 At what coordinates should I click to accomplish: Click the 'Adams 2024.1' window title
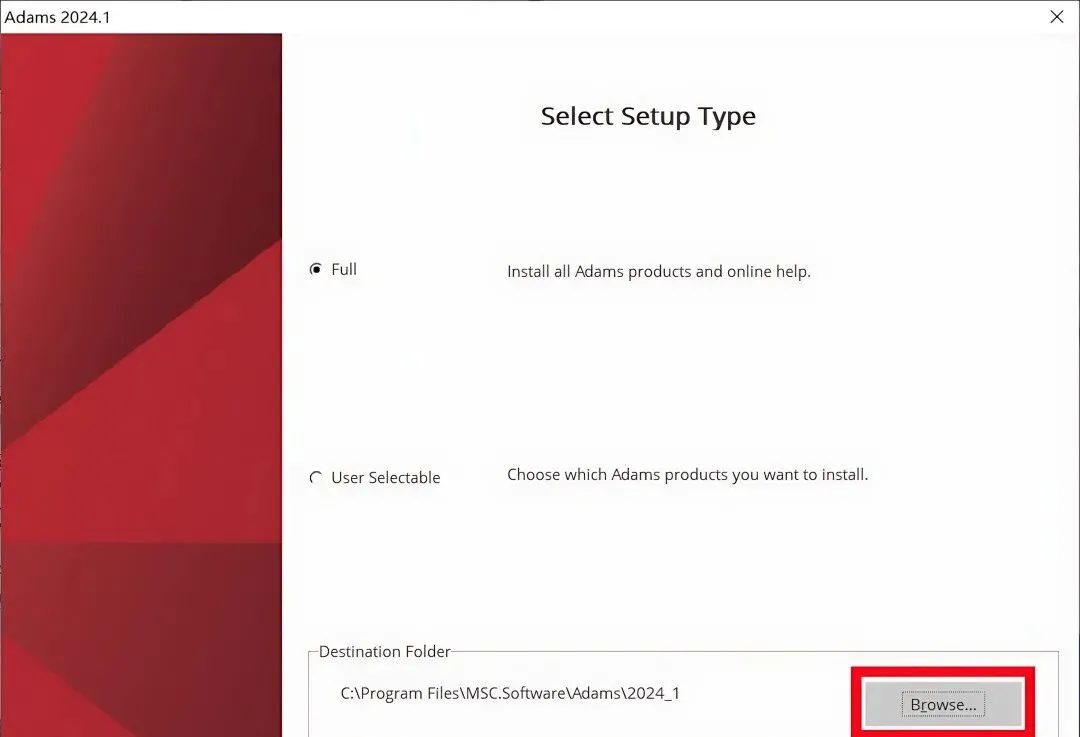[x=57, y=17]
